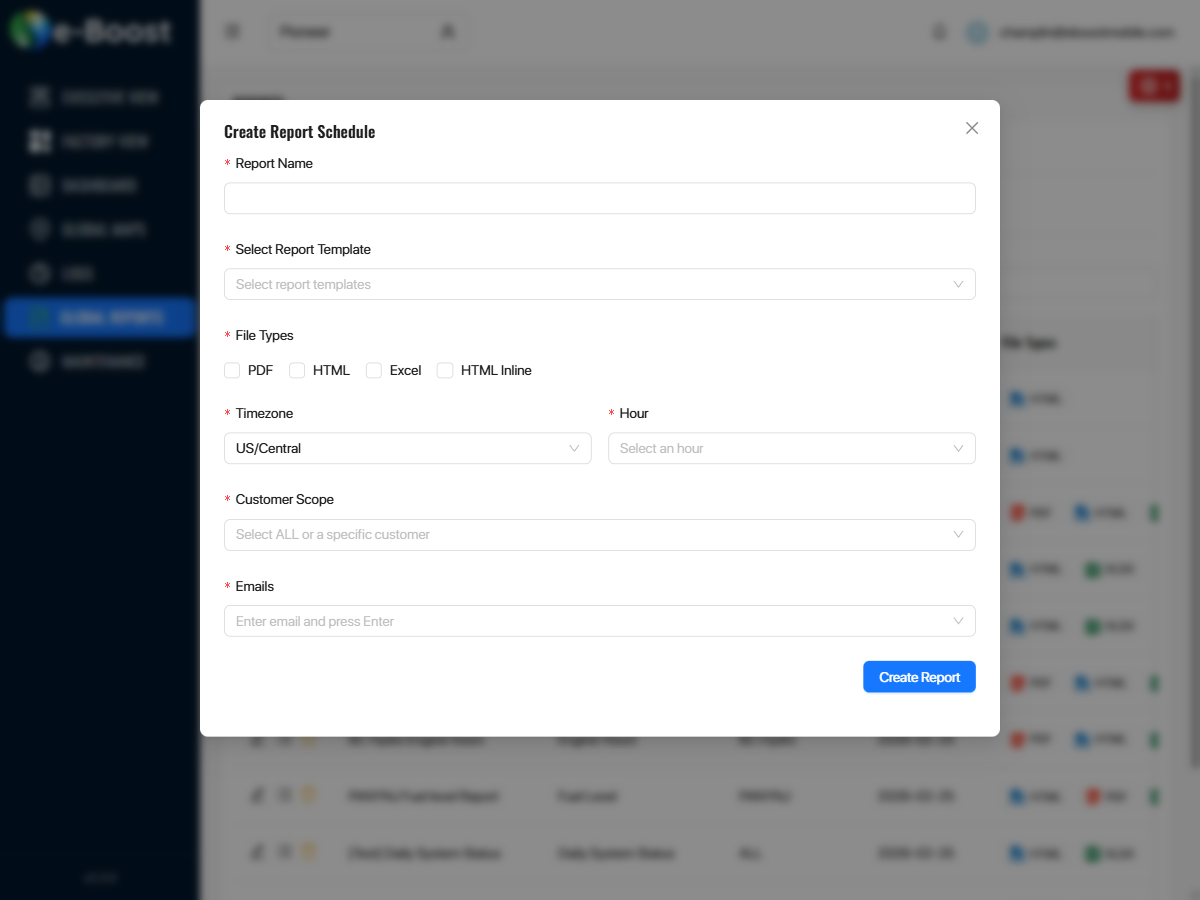Select the Executive View sidebar icon

tap(40, 97)
